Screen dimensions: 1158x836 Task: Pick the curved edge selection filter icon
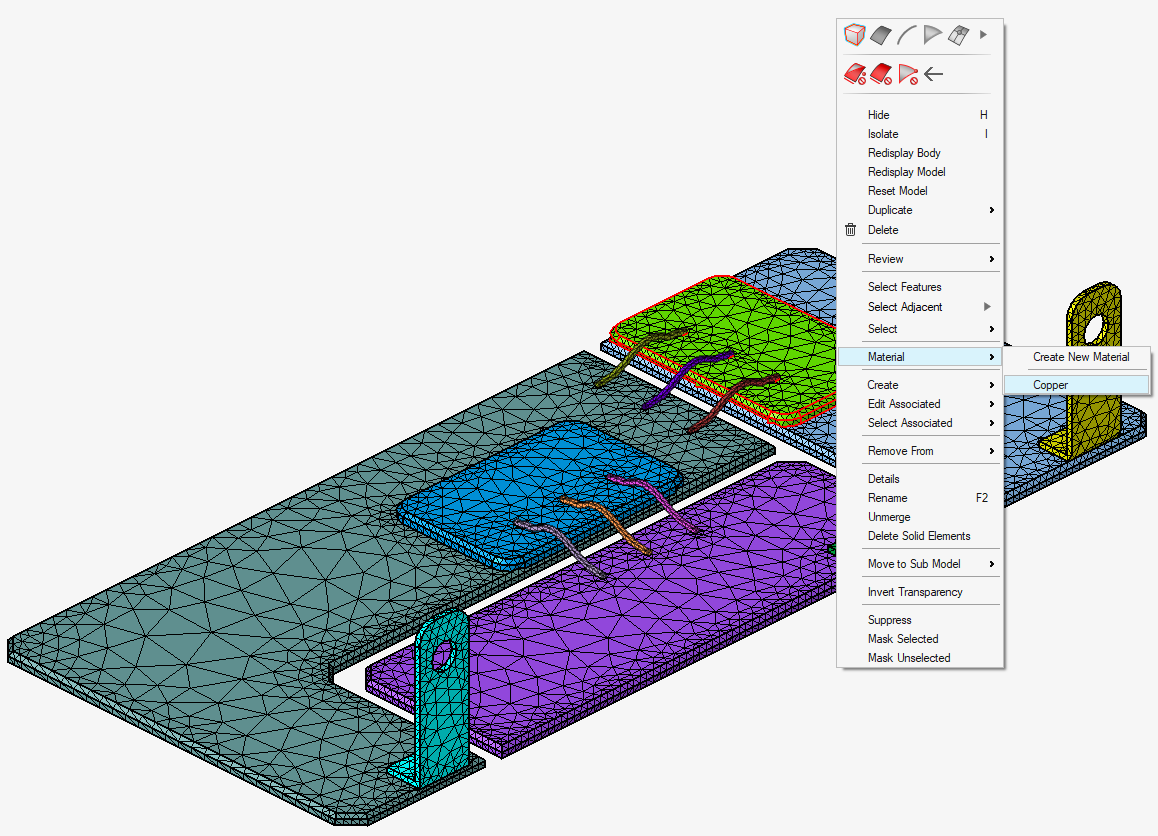tap(906, 35)
